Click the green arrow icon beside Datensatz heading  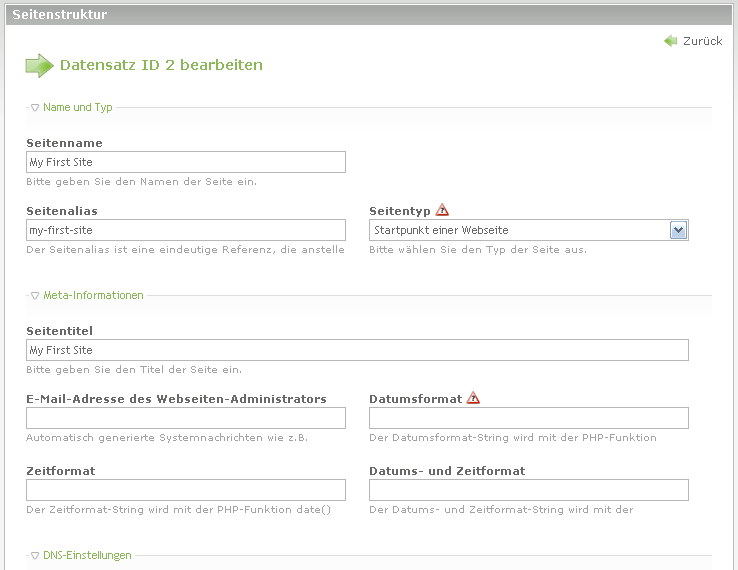click(39, 66)
